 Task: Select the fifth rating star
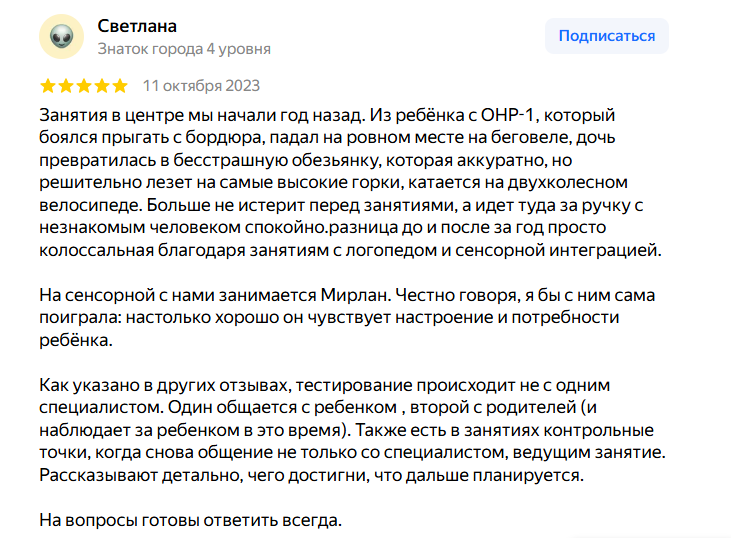pyautogui.click(x=120, y=86)
